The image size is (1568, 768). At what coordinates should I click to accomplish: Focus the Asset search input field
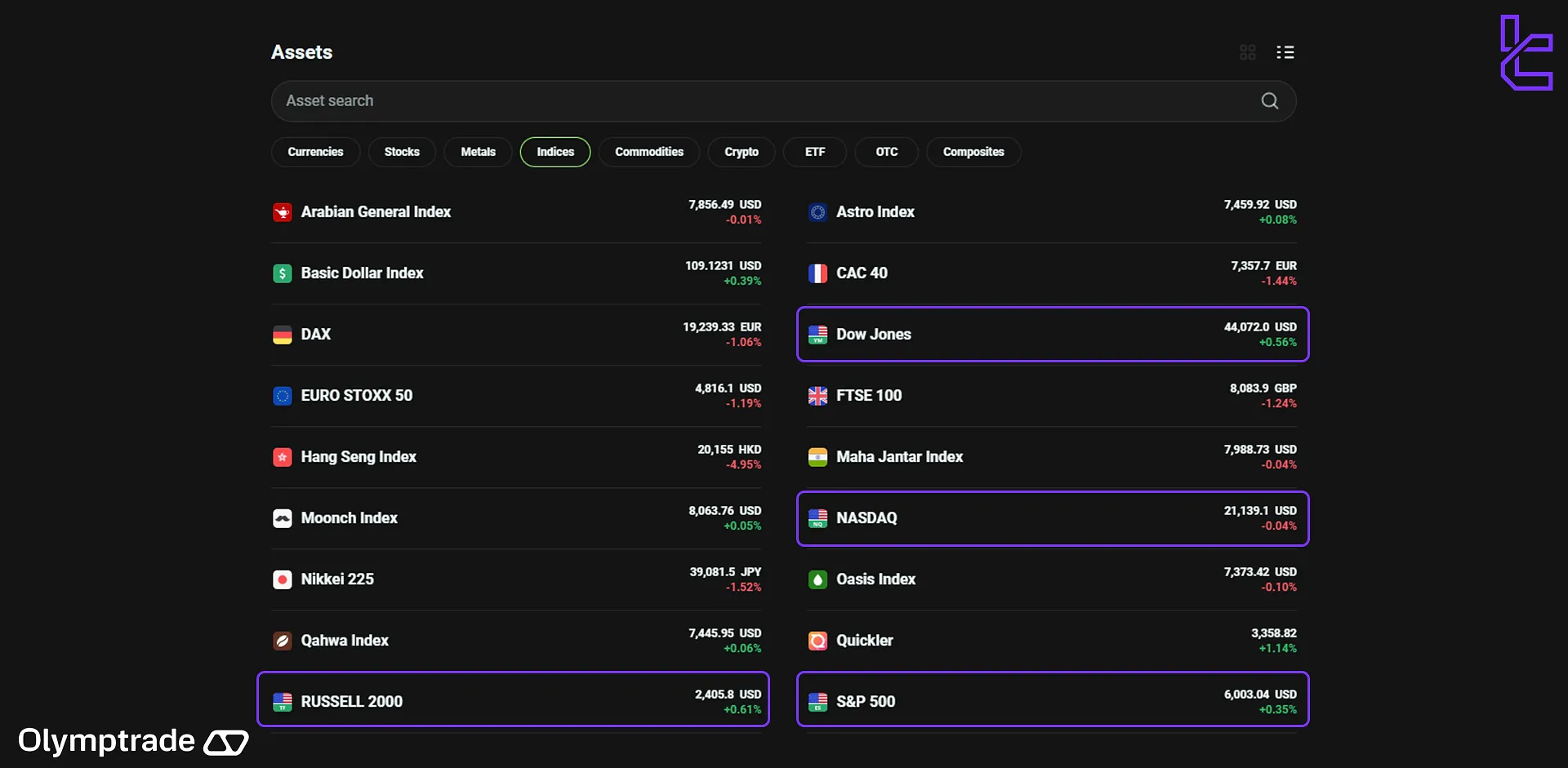tap(783, 100)
